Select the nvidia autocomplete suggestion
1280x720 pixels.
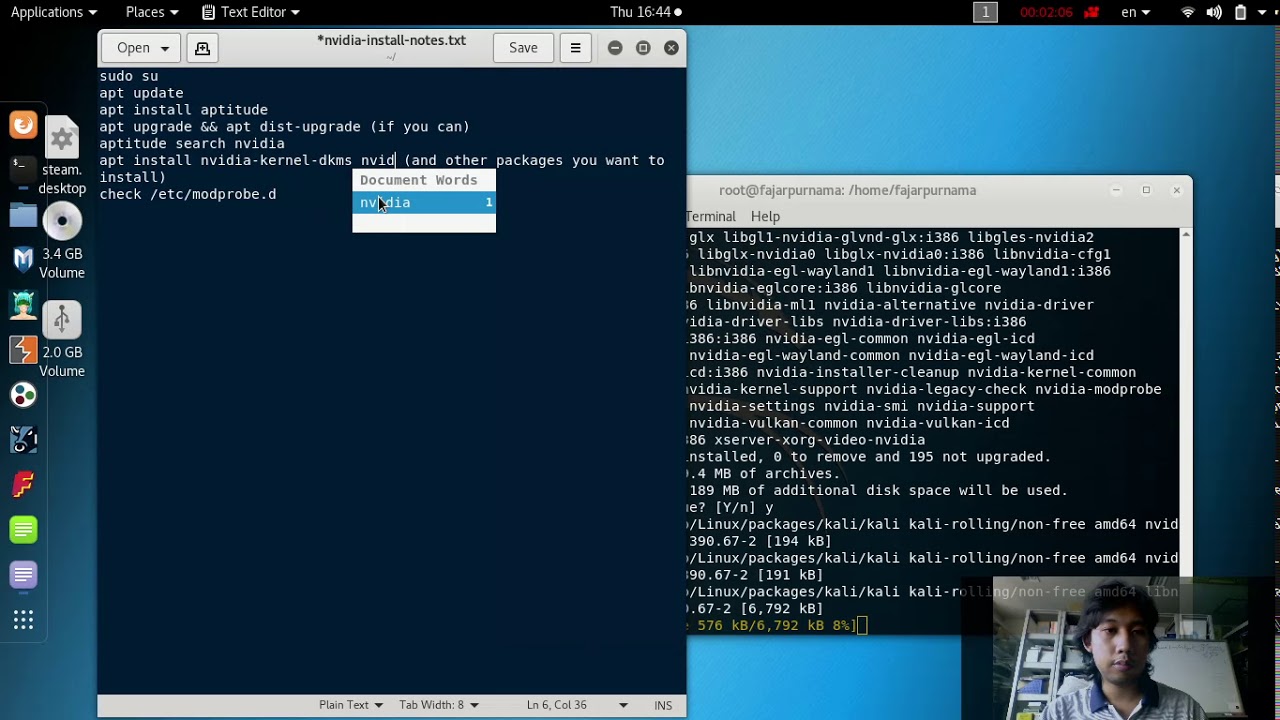(424, 202)
